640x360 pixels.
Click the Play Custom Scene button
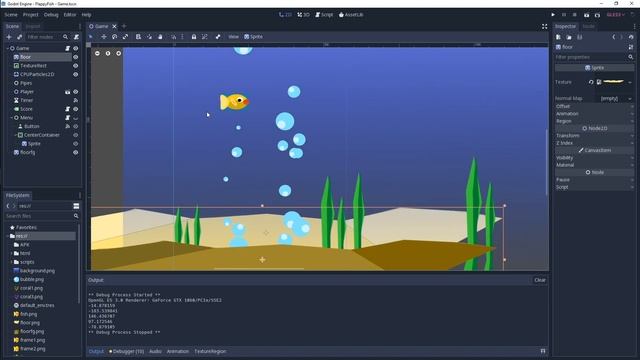(598, 15)
